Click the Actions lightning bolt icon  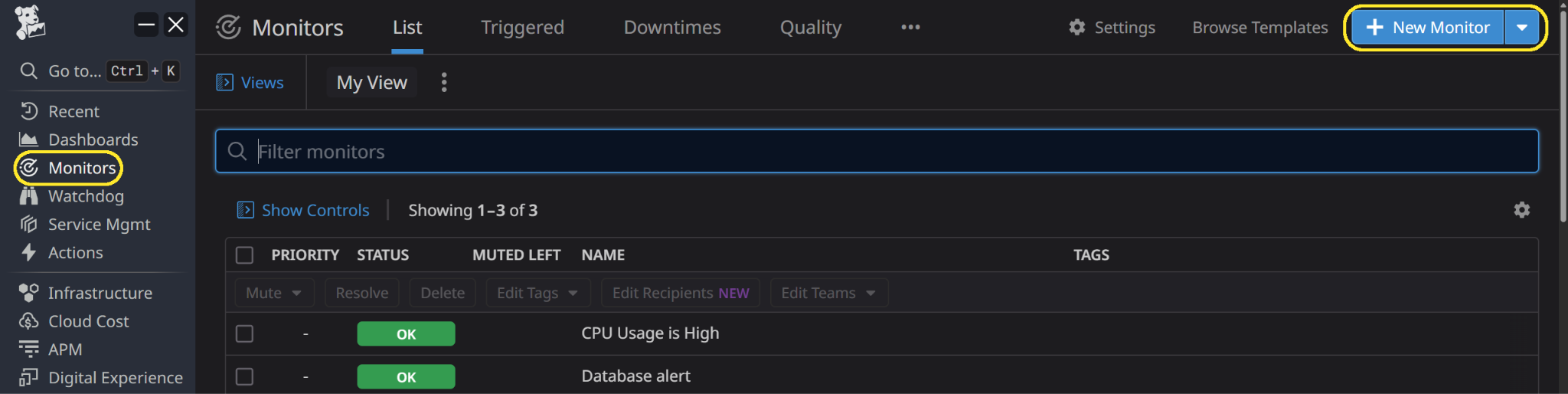point(29,252)
